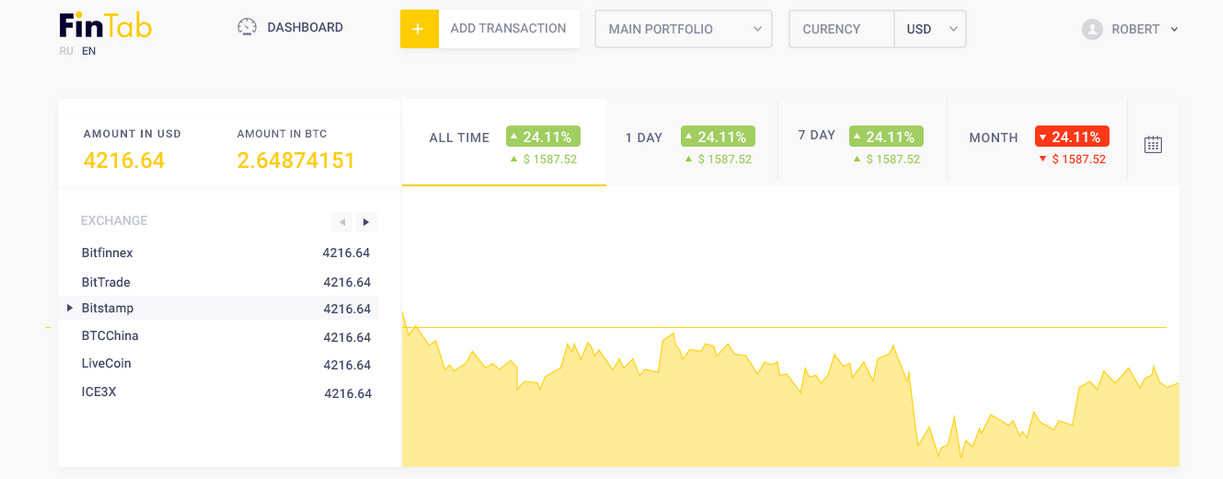Viewport: 1223px width, 479px height.
Task: Open the Main Portfolio dropdown
Action: 684,29
